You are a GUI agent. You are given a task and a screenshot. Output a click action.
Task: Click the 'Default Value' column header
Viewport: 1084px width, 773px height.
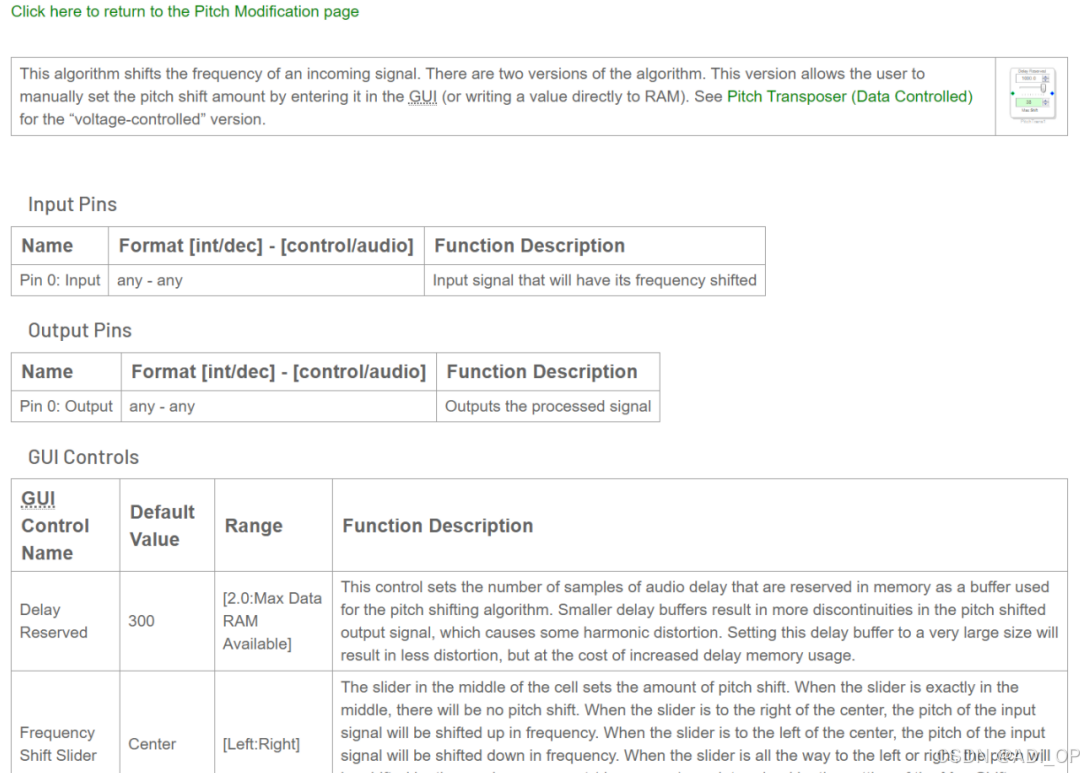point(167,525)
